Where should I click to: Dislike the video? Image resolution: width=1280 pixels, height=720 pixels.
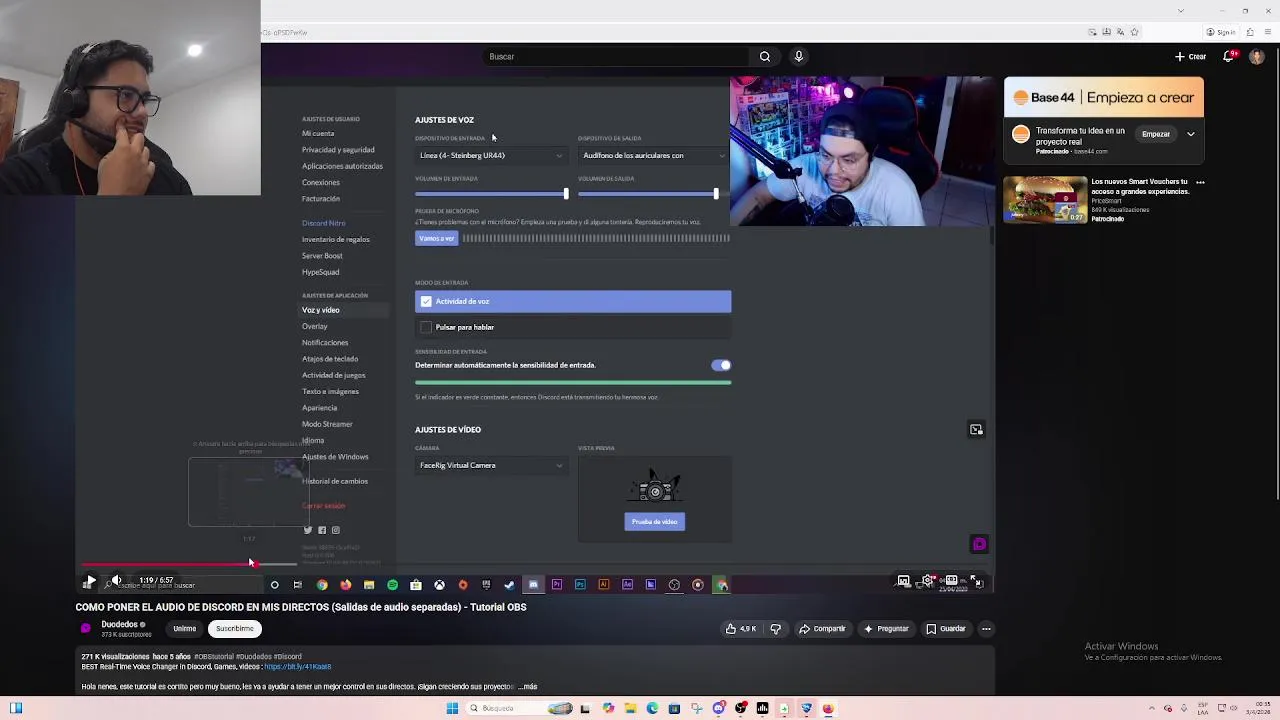pyautogui.click(x=775, y=629)
